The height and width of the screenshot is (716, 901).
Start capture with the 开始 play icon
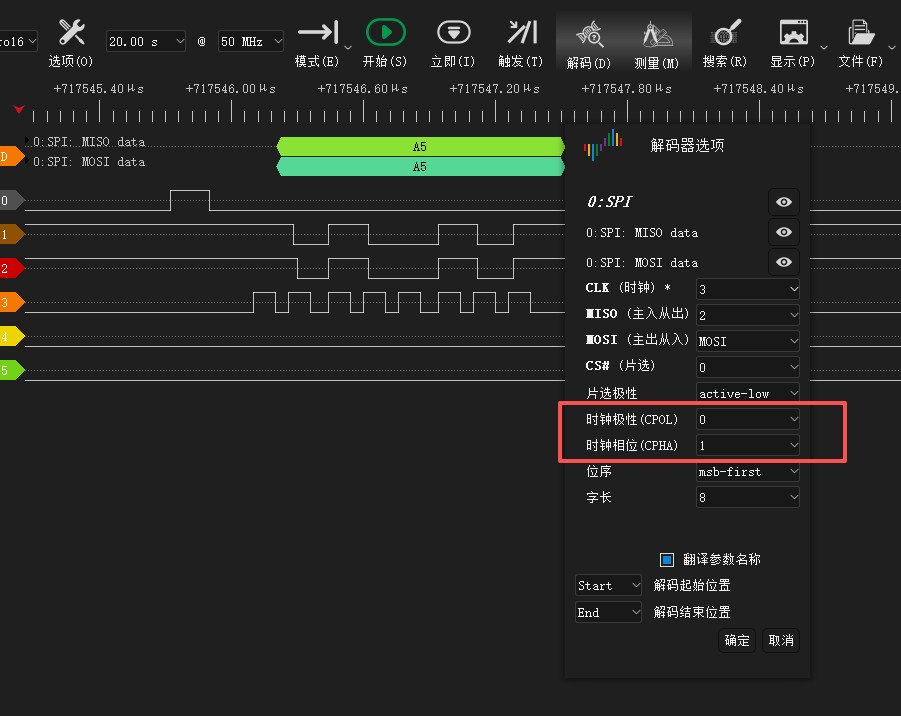pyautogui.click(x=385, y=33)
